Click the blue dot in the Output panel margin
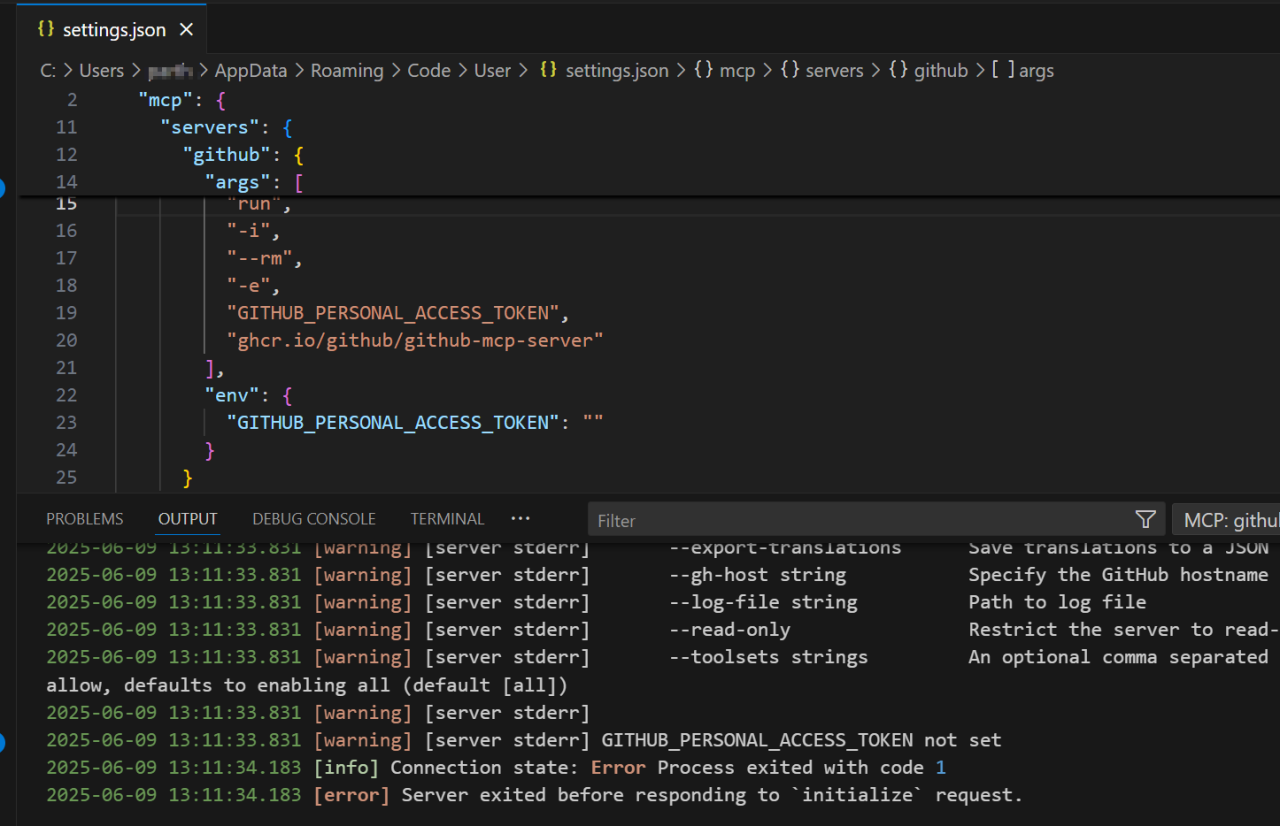 3,740
